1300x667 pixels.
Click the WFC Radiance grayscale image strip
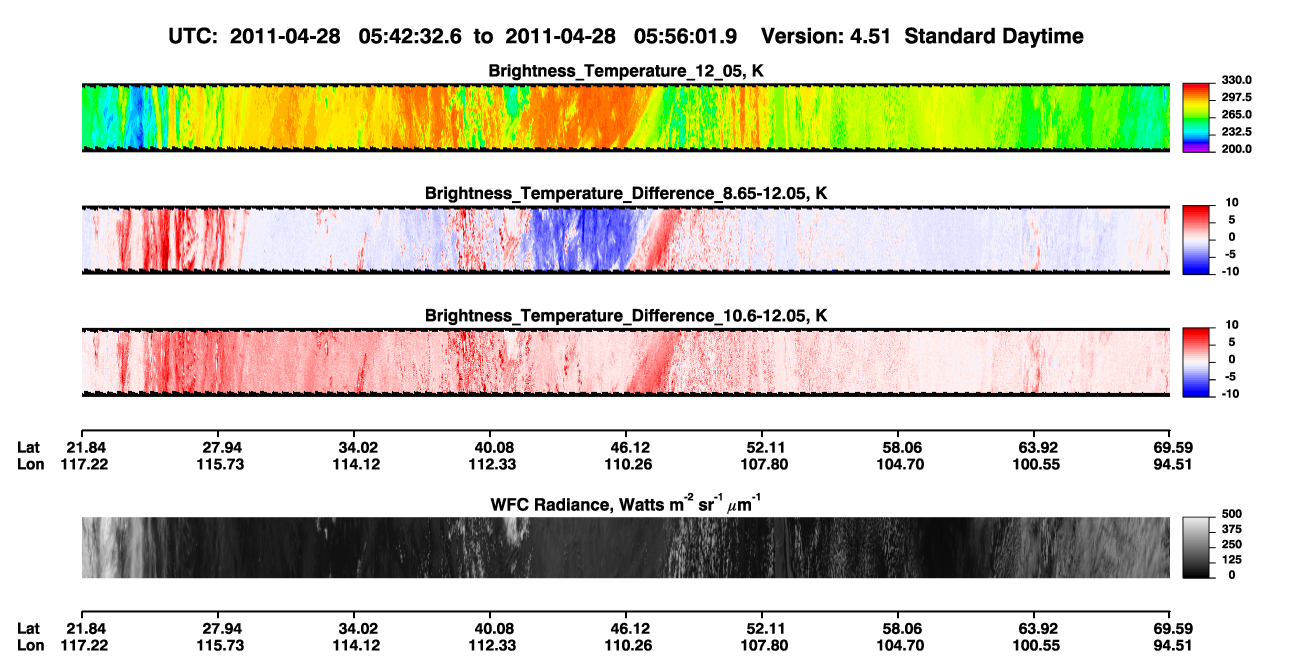click(626, 548)
